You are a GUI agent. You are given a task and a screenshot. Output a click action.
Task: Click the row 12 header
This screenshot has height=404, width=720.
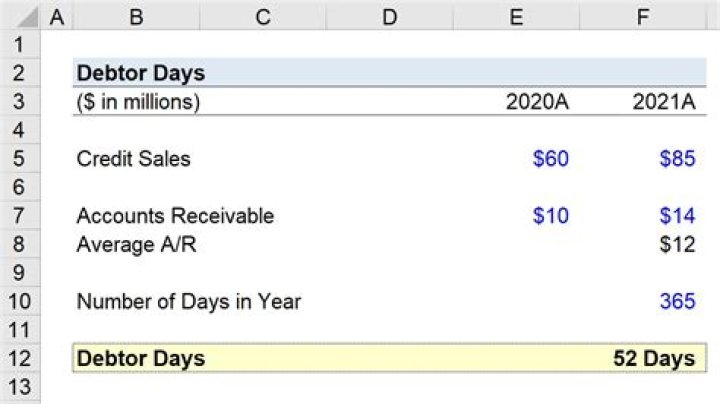tap(20, 358)
